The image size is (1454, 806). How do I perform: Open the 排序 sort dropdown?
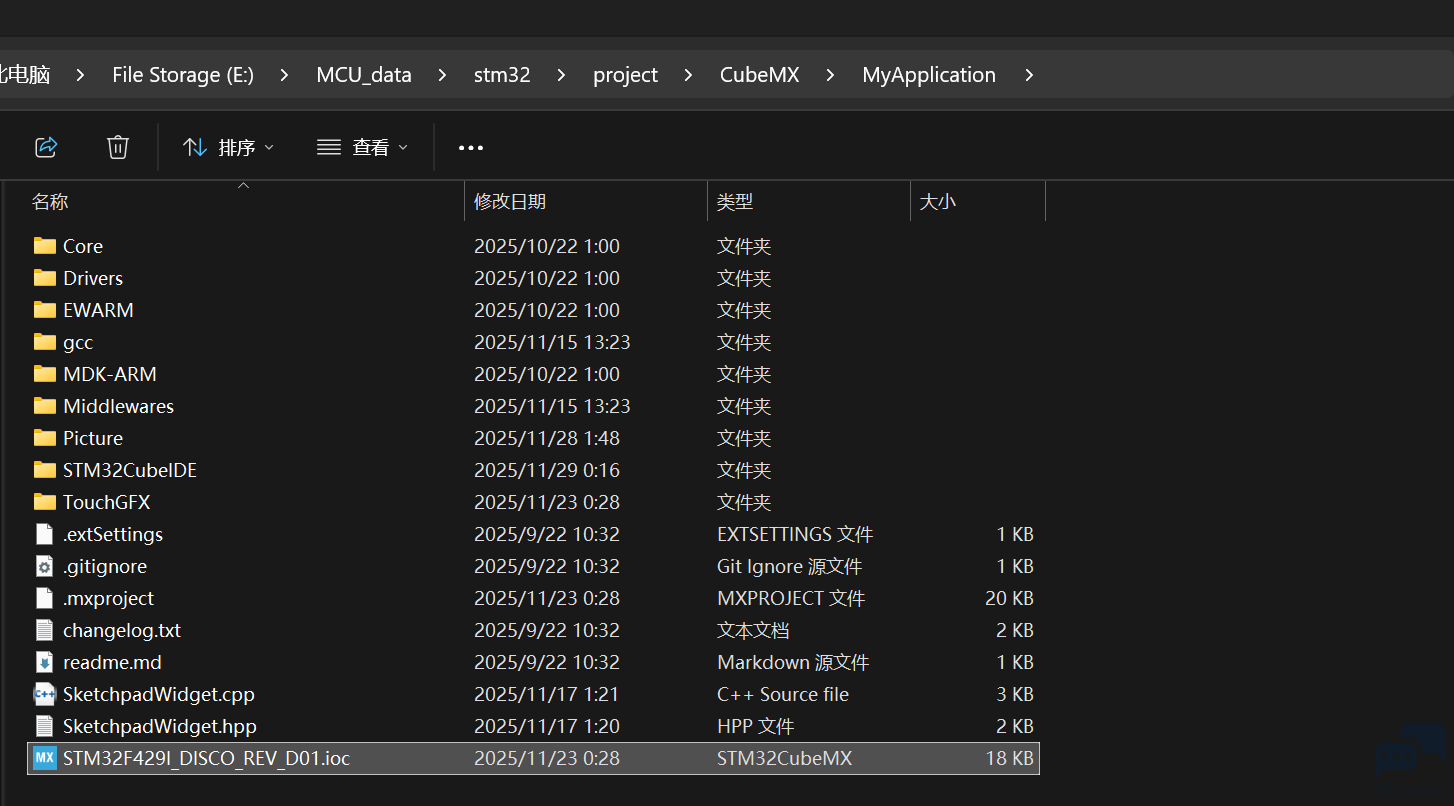click(229, 148)
